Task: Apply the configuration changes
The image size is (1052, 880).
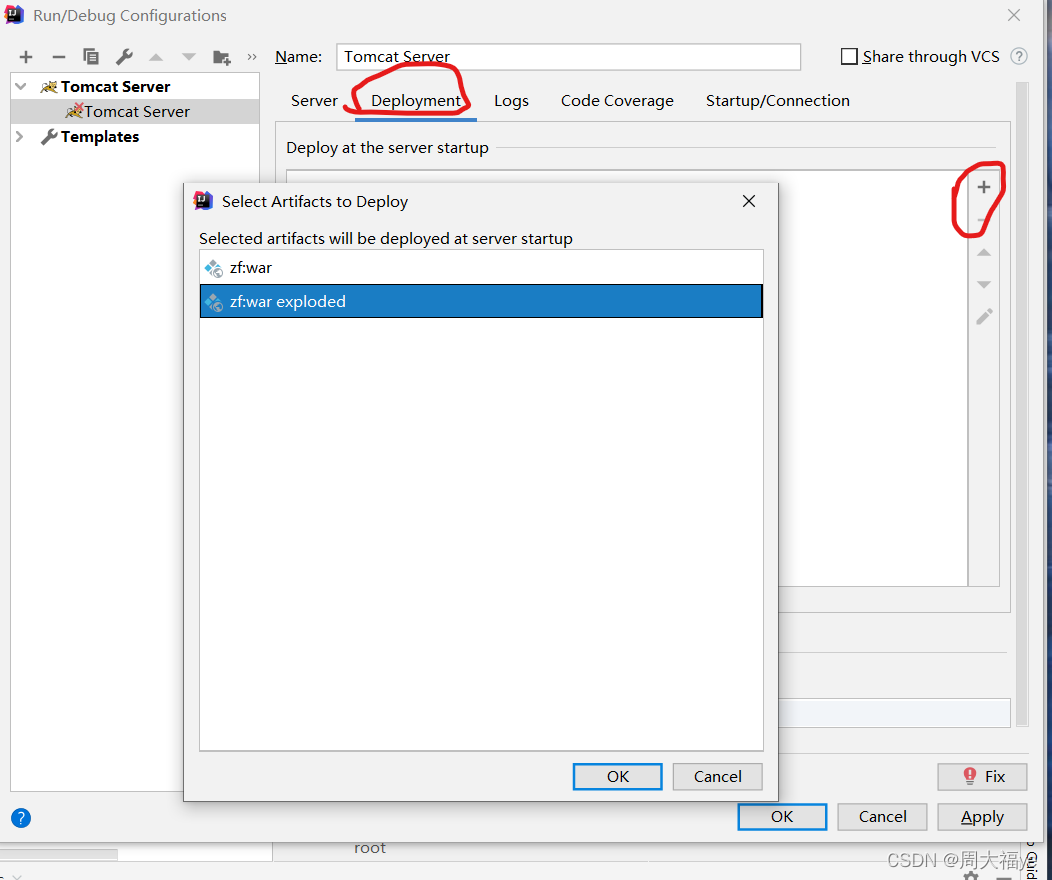Action: click(982, 817)
